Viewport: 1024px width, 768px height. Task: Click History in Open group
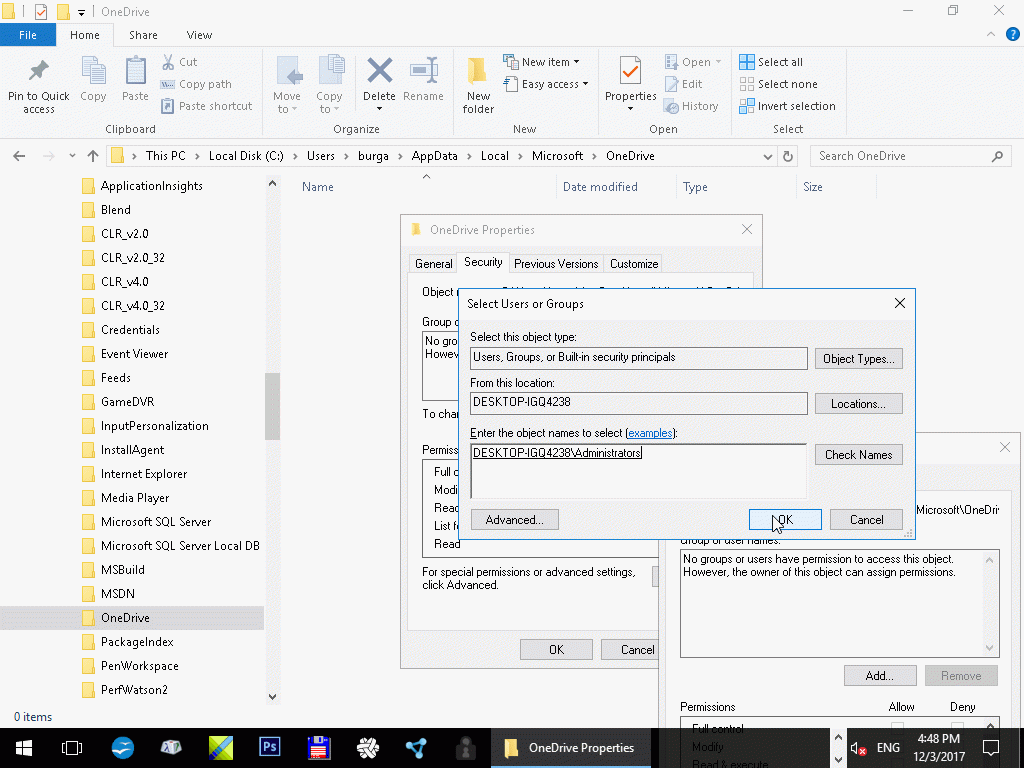pyautogui.click(x=691, y=106)
